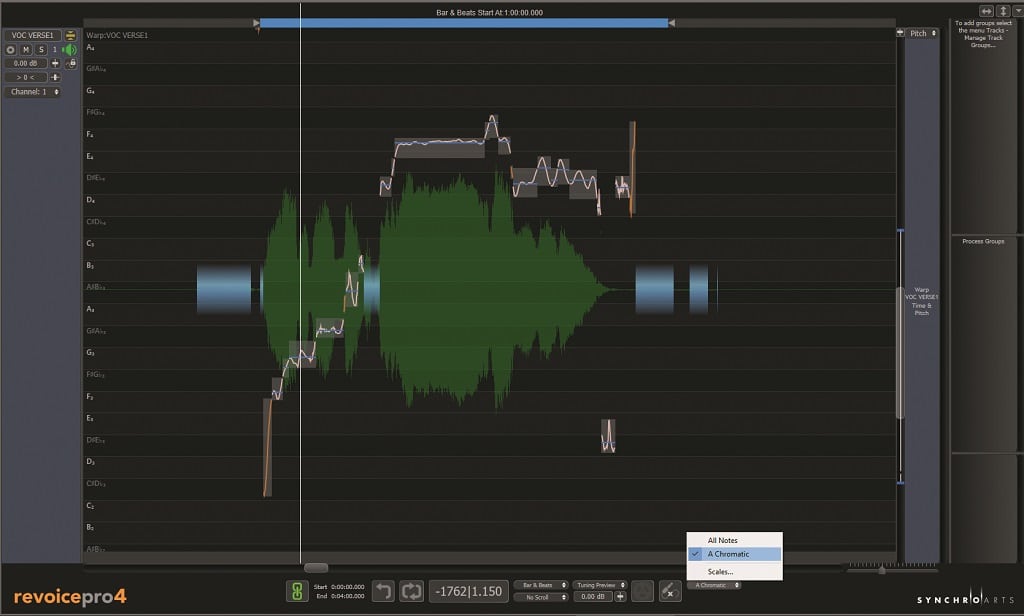Toggle the green link chain button
The height and width of the screenshot is (616, 1024).
[x=297, y=591]
